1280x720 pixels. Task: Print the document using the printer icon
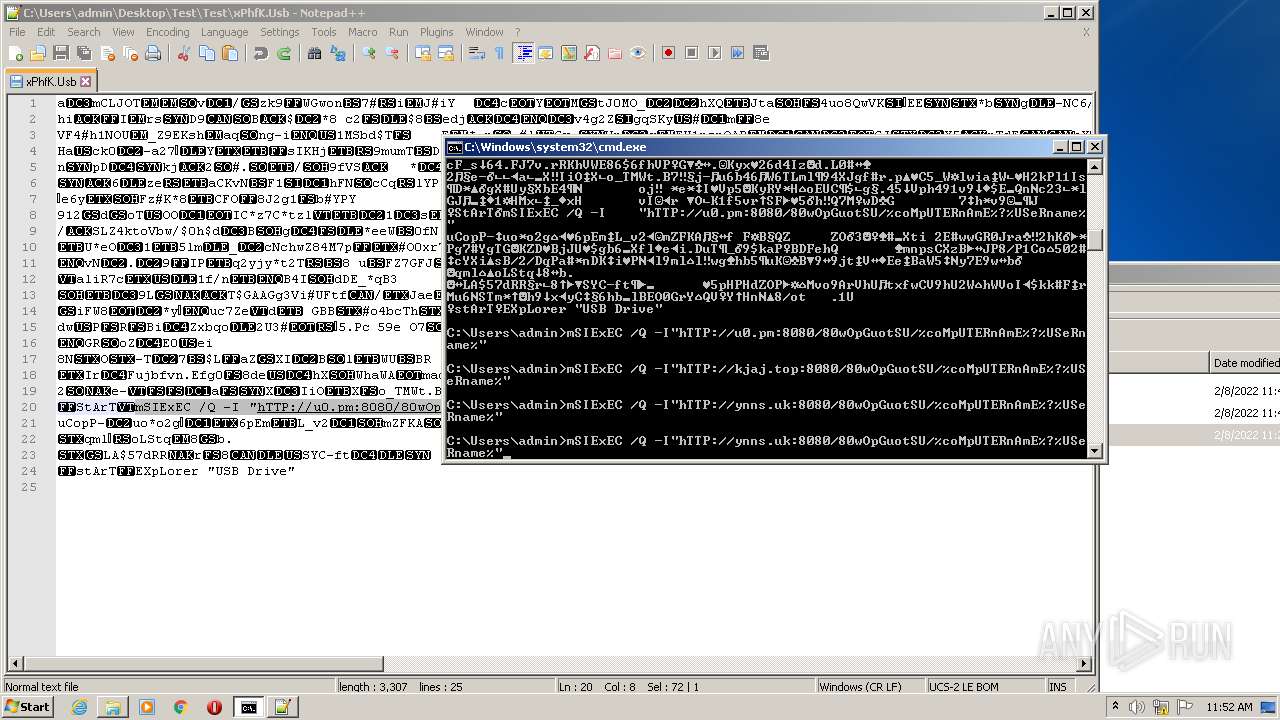pyautogui.click(x=152, y=53)
